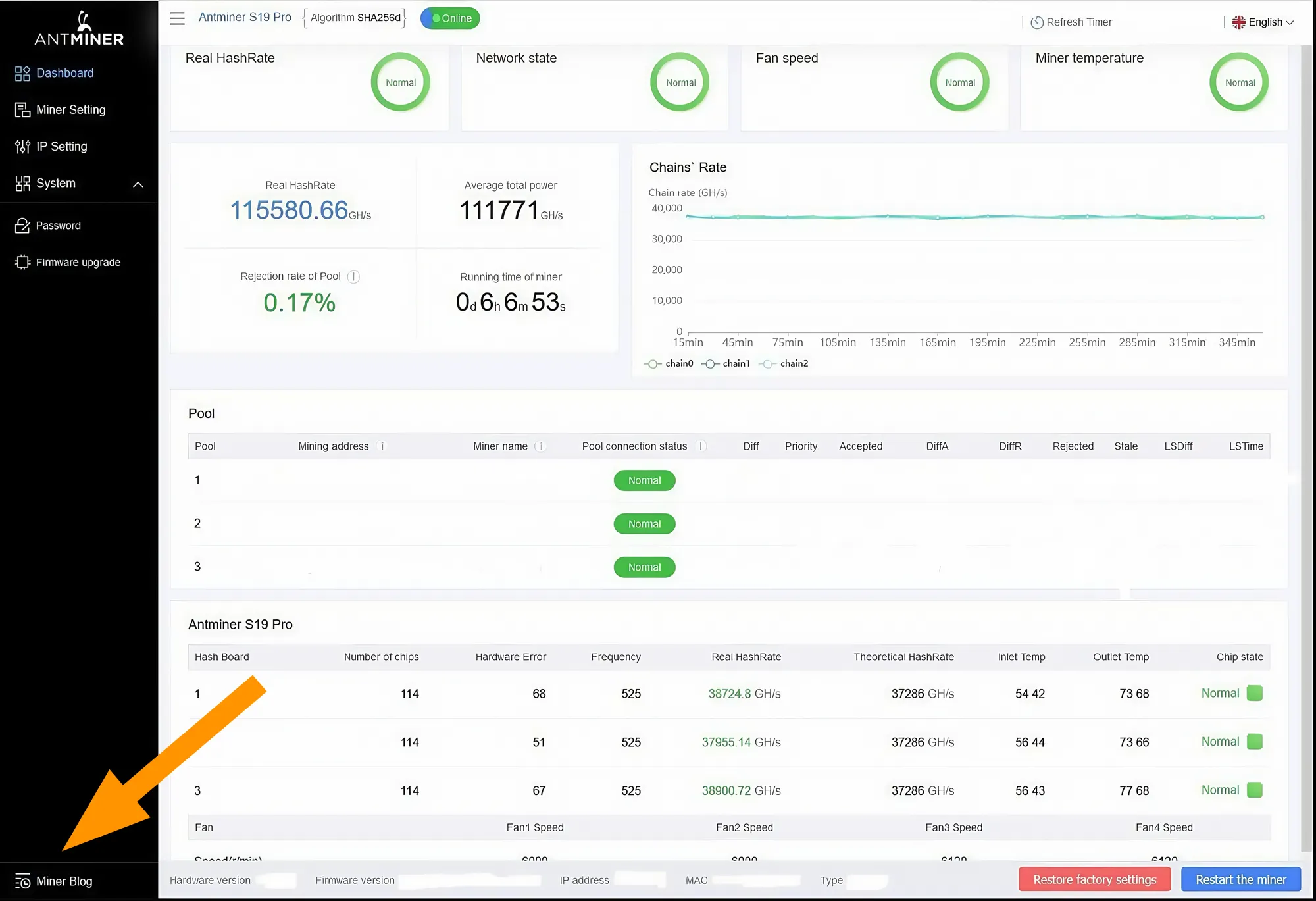Click the Fan speed Normal status ring
This screenshot has height=901, width=1316.
point(960,82)
